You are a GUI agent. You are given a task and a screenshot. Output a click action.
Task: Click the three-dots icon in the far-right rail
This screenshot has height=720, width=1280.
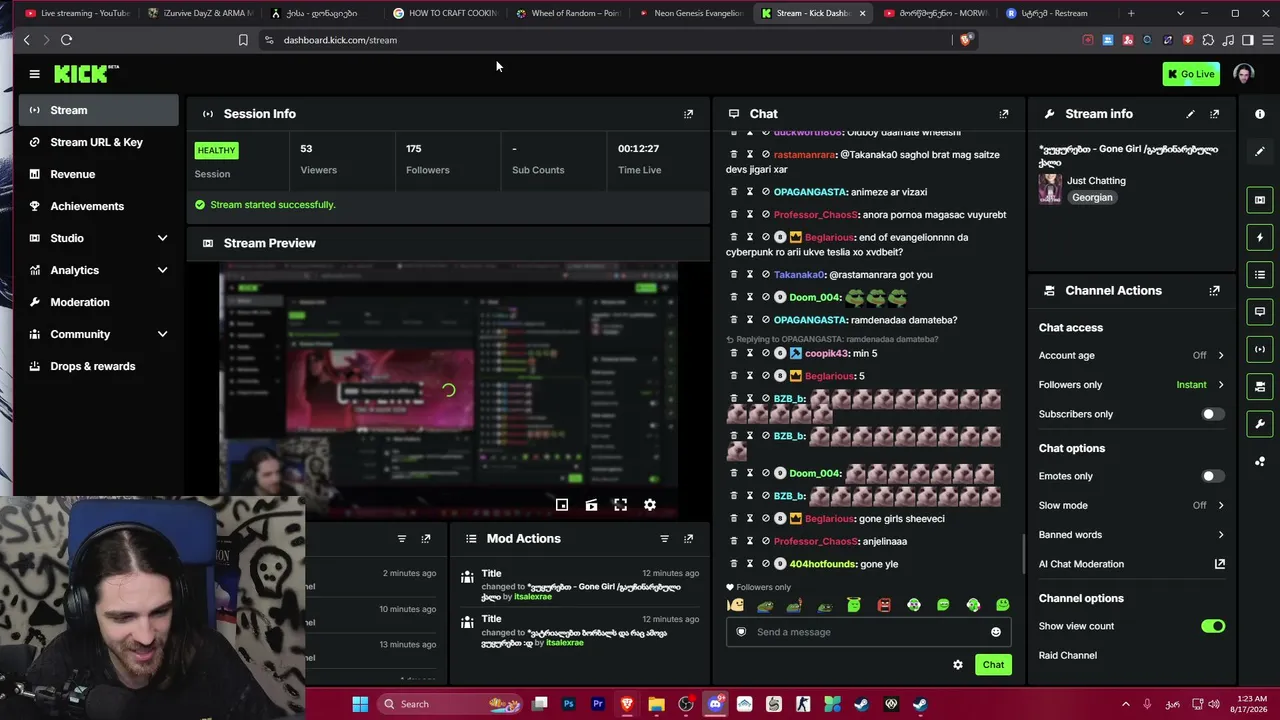tap(1260, 461)
